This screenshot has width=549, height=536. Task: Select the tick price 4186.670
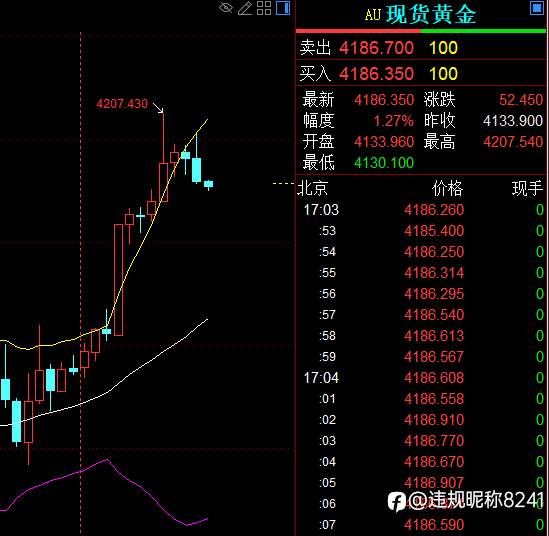click(x=434, y=462)
